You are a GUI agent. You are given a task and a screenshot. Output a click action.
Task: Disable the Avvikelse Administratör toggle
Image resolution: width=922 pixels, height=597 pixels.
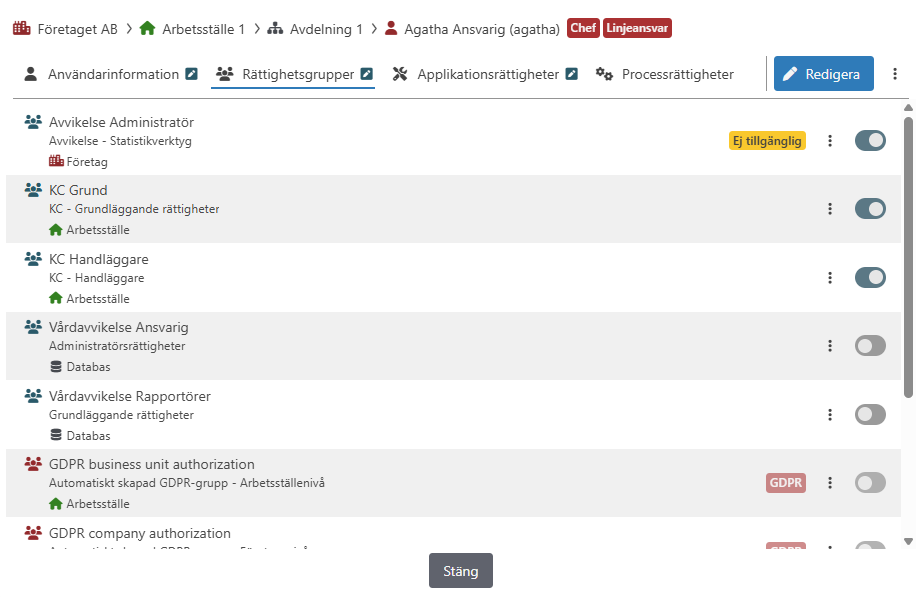[x=870, y=141]
